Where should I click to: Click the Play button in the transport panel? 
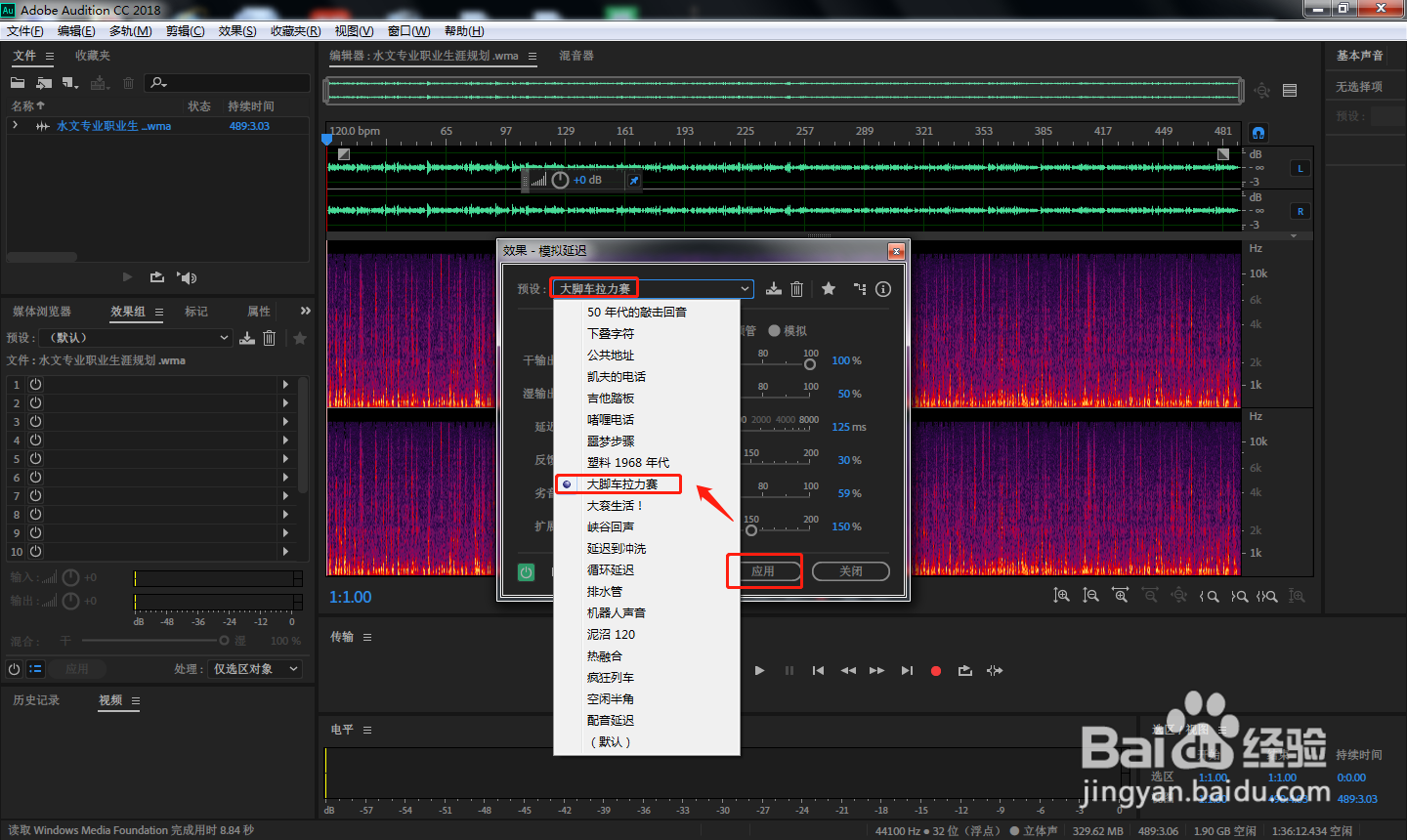click(760, 670)
